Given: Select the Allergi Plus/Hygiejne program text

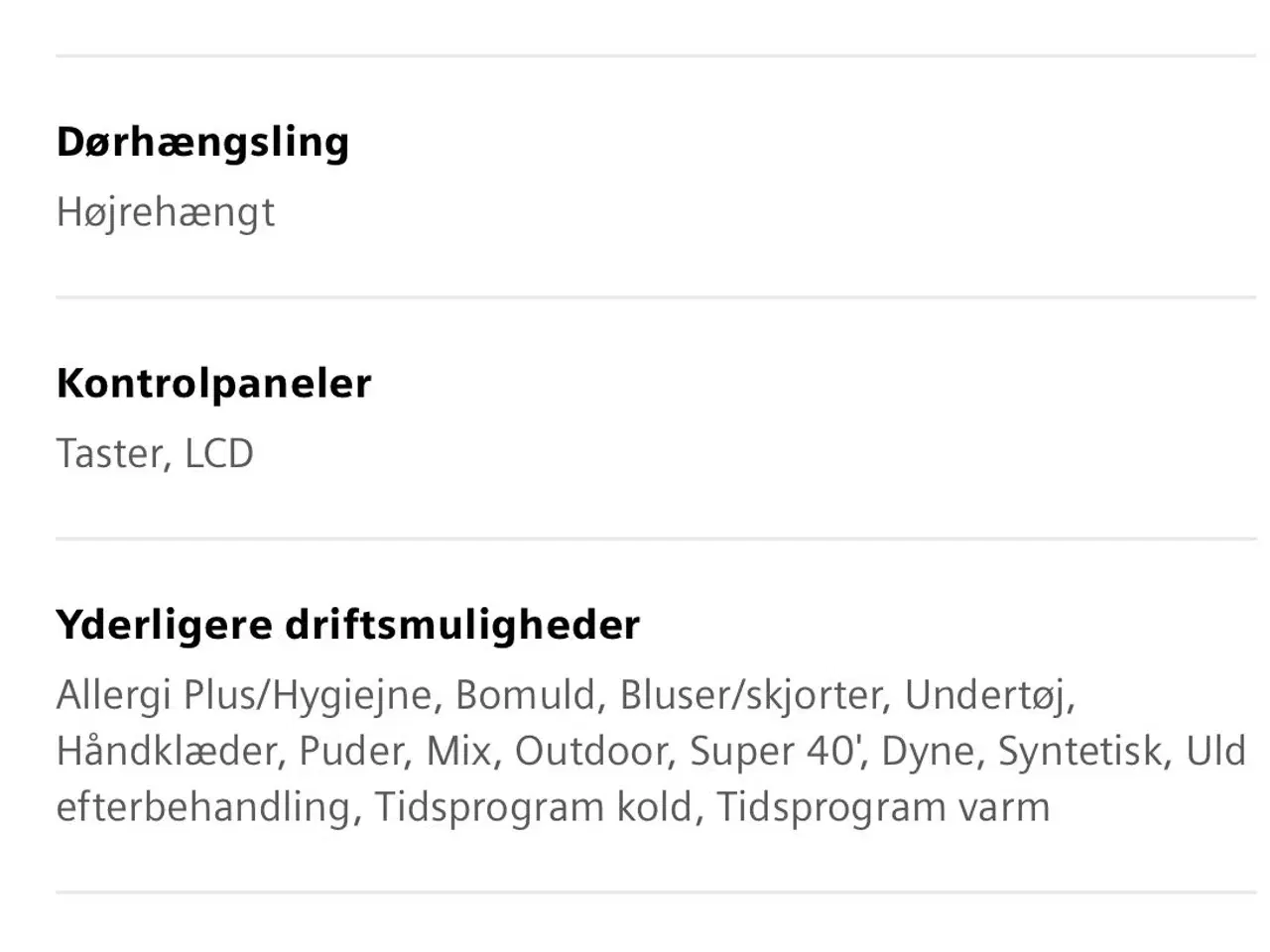Looking at the screenshot, I should pos(243,696).
